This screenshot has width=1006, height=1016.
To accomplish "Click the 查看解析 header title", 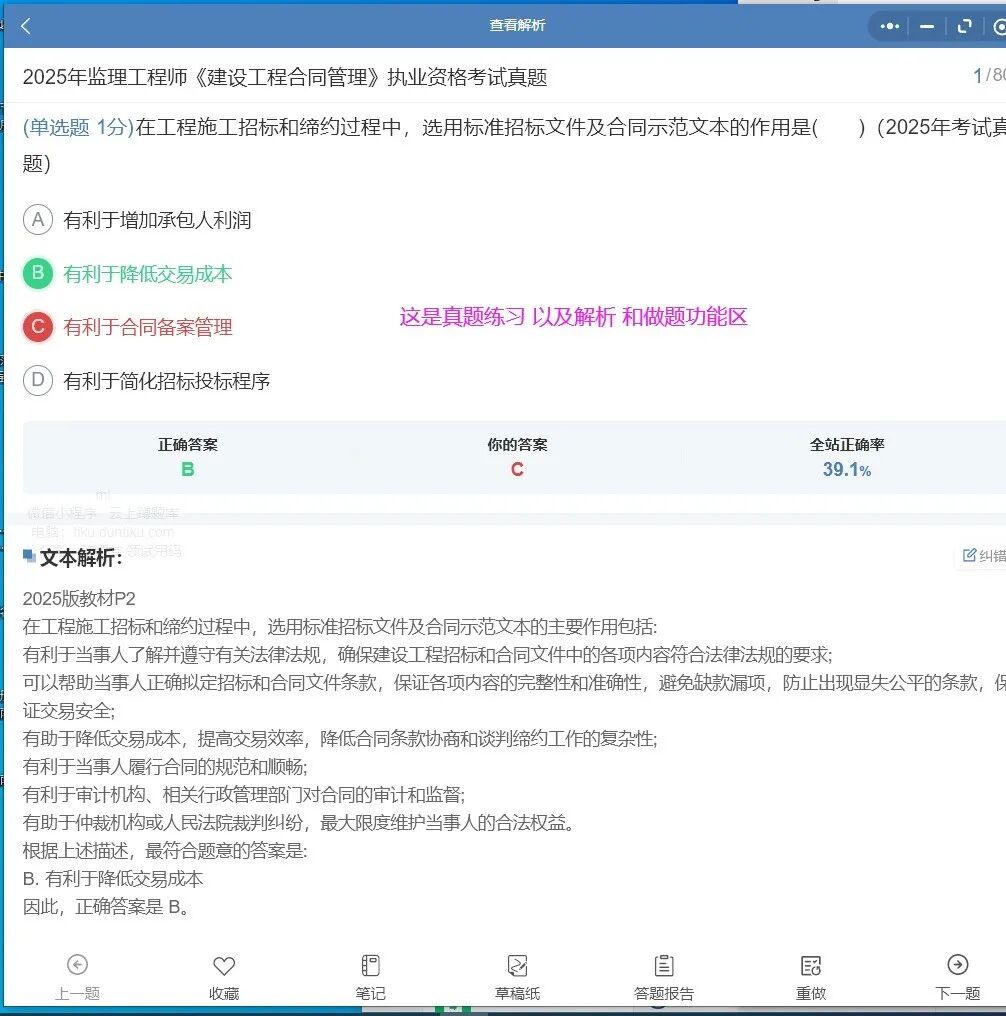I will (x=518, y=25).
